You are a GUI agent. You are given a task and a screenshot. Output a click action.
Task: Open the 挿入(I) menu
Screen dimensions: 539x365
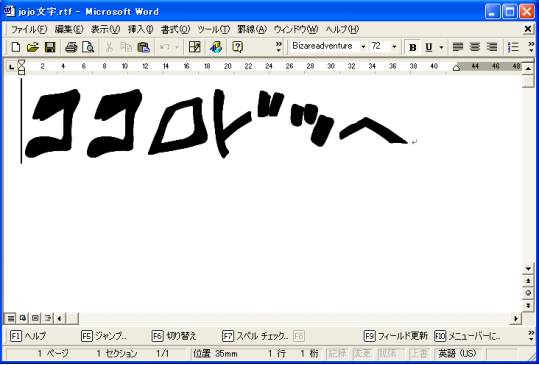click(140, 30)
